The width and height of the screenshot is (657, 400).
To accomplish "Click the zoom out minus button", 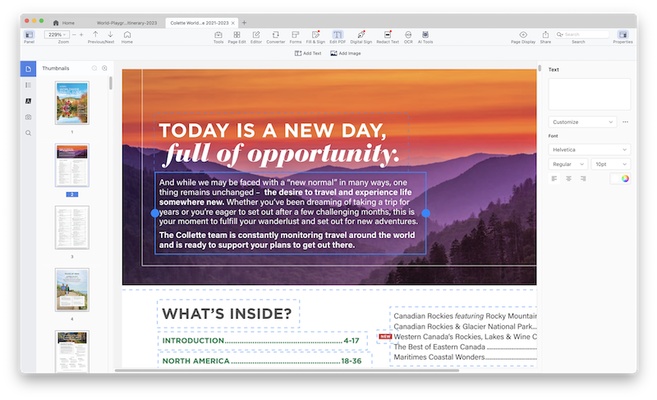I will coord(74,35).
